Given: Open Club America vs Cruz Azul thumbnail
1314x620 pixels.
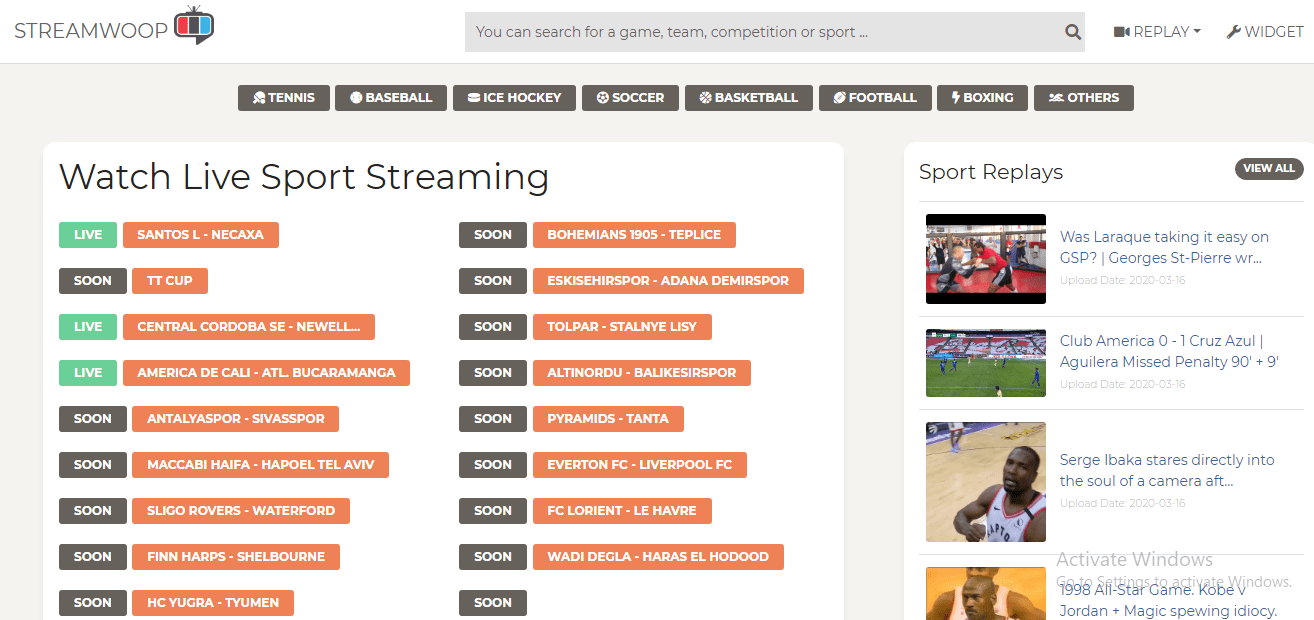Looking at the screenshot, I should 986,363.
